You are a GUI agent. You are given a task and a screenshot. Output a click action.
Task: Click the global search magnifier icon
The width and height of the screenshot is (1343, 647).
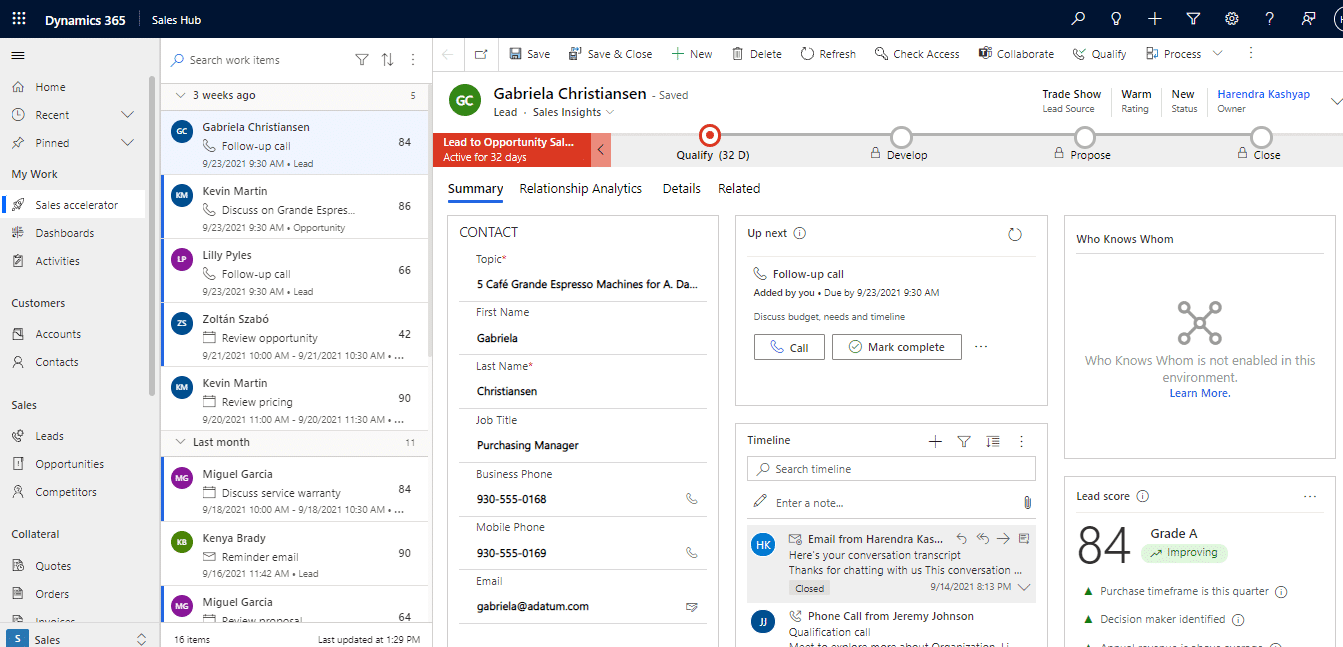pyautogui.click(x=1078, y=19)
